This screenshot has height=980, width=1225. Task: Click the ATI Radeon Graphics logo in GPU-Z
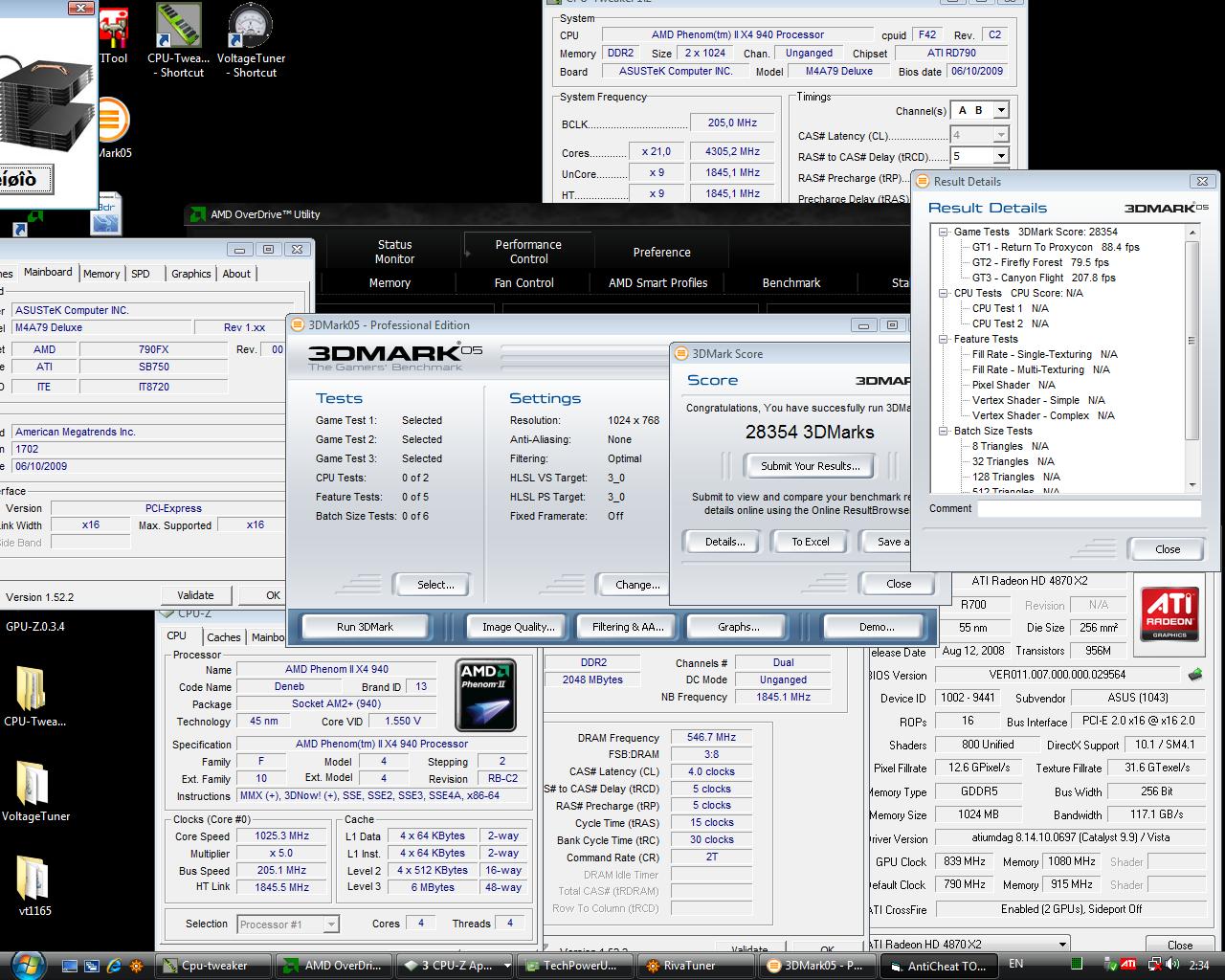1169,613
